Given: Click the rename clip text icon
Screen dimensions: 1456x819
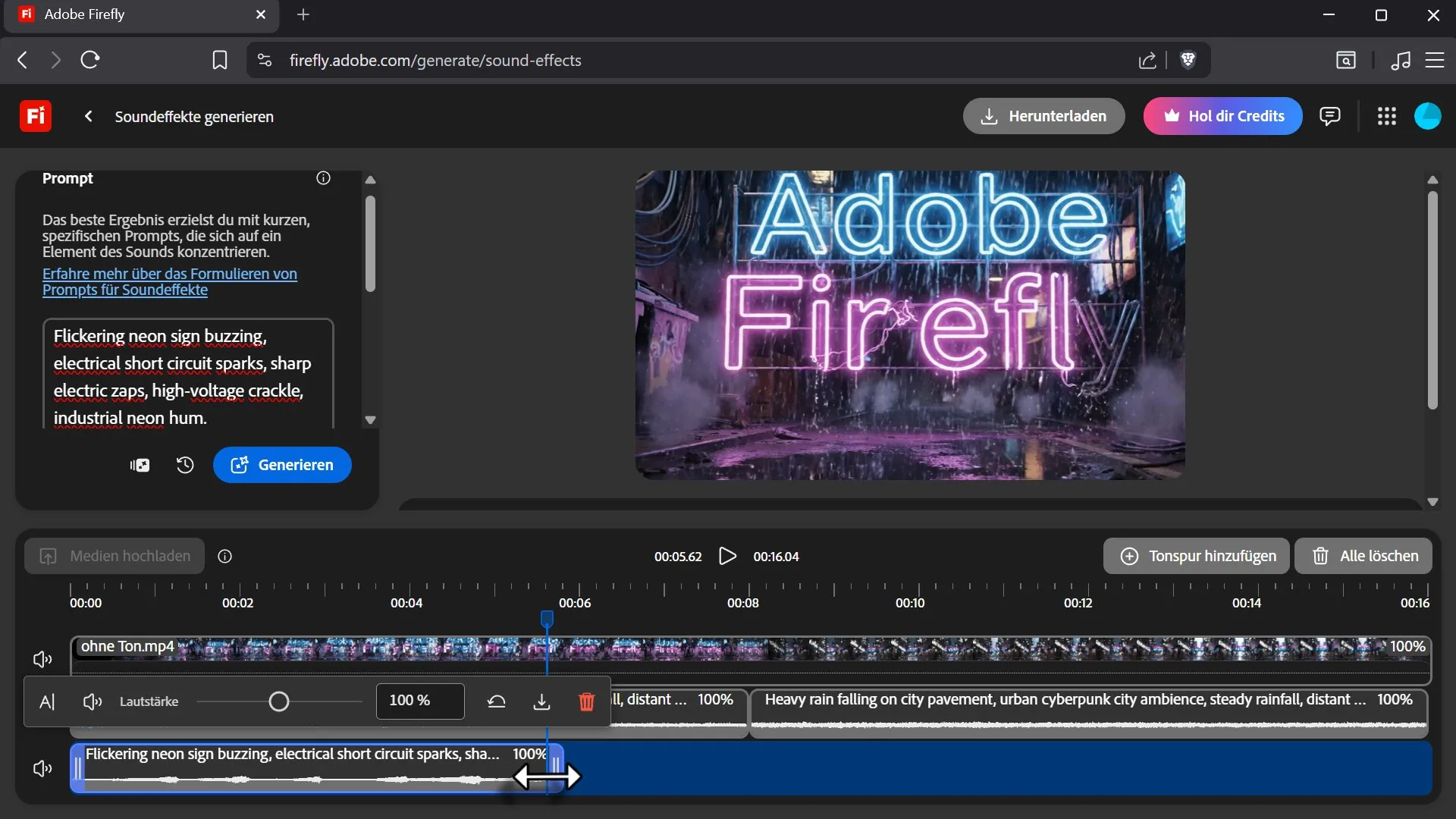Looking at the screenshot, I should pos(47,701).
